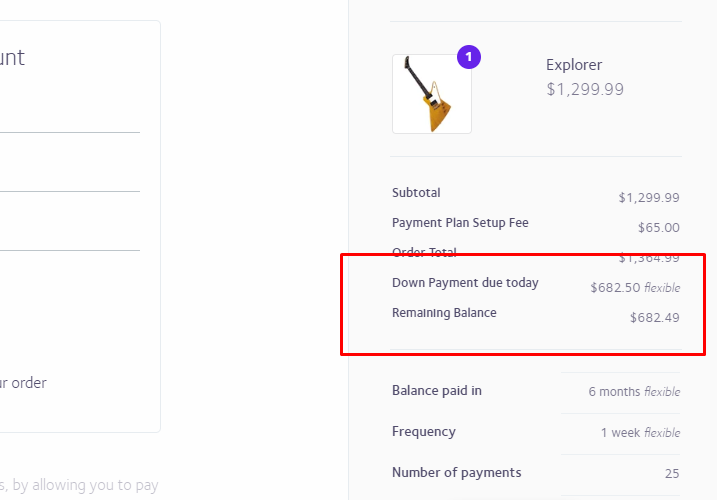Click the Number of payments value 25
The height and width of the screenshot is (500, 717).
671,473
